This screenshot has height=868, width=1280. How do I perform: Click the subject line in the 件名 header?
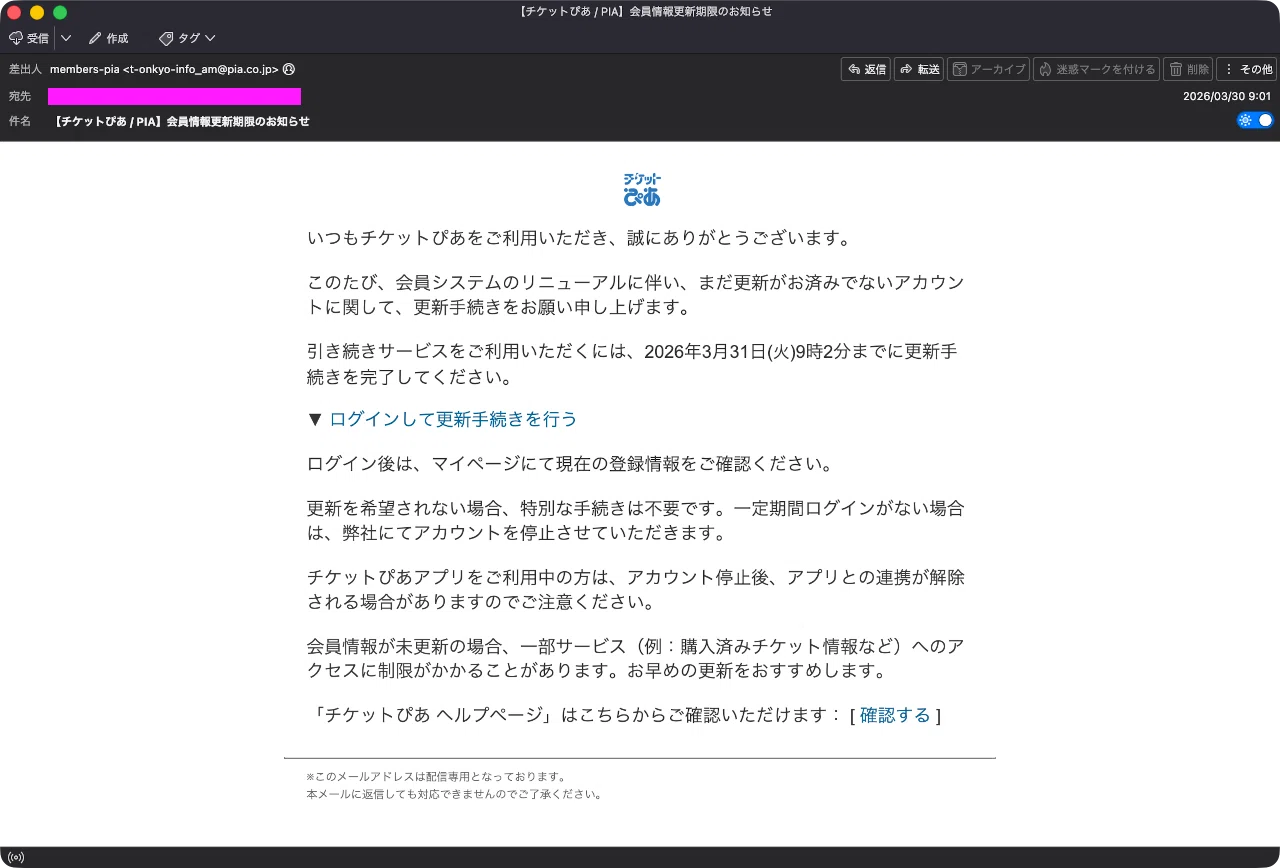(180, 121)
